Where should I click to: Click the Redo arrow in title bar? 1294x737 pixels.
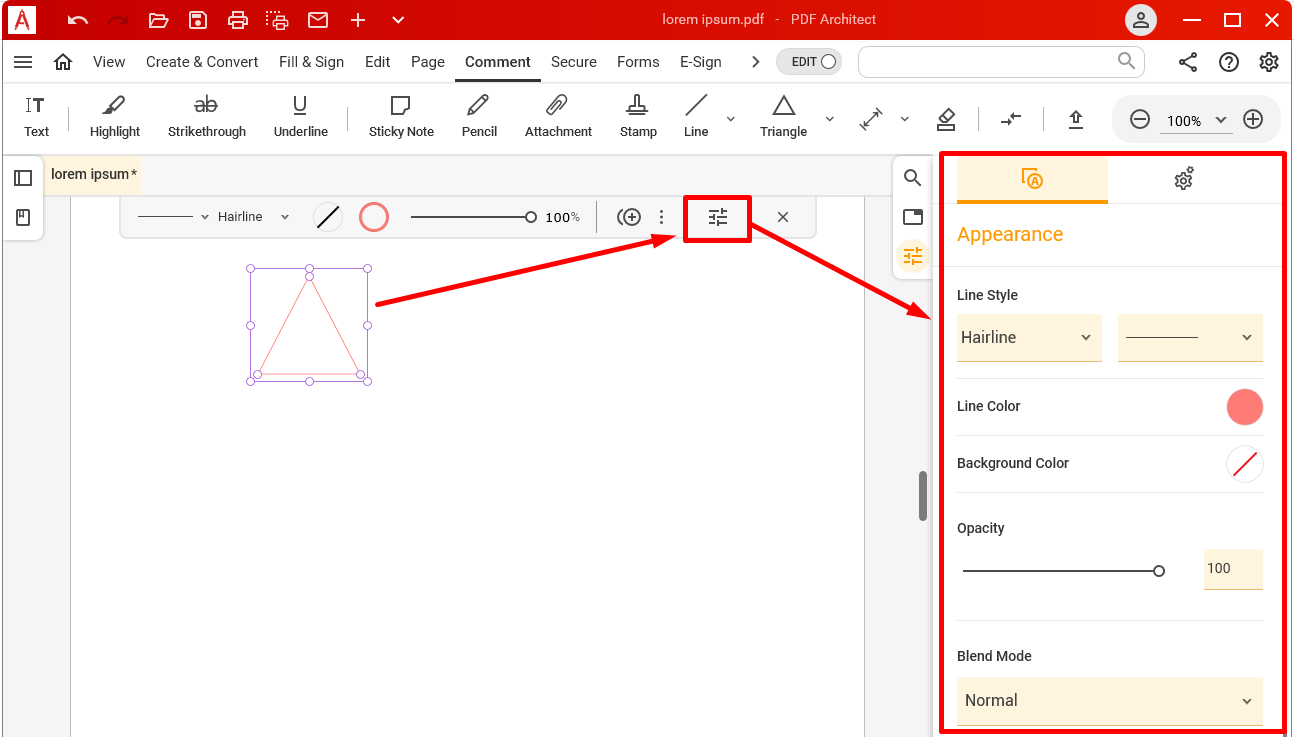pos(118,20)
